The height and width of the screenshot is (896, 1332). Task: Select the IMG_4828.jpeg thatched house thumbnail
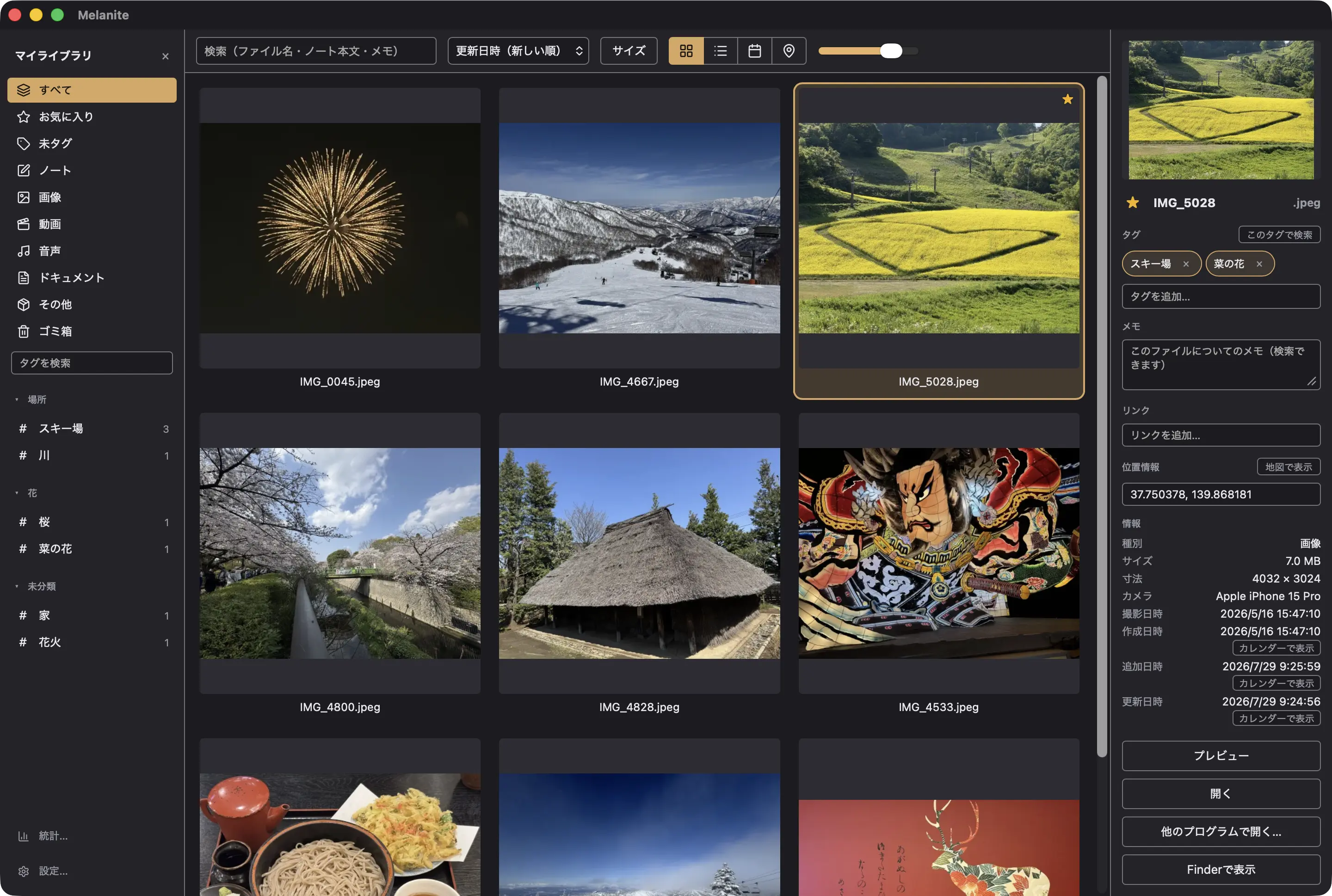click(x=639, y=553)
